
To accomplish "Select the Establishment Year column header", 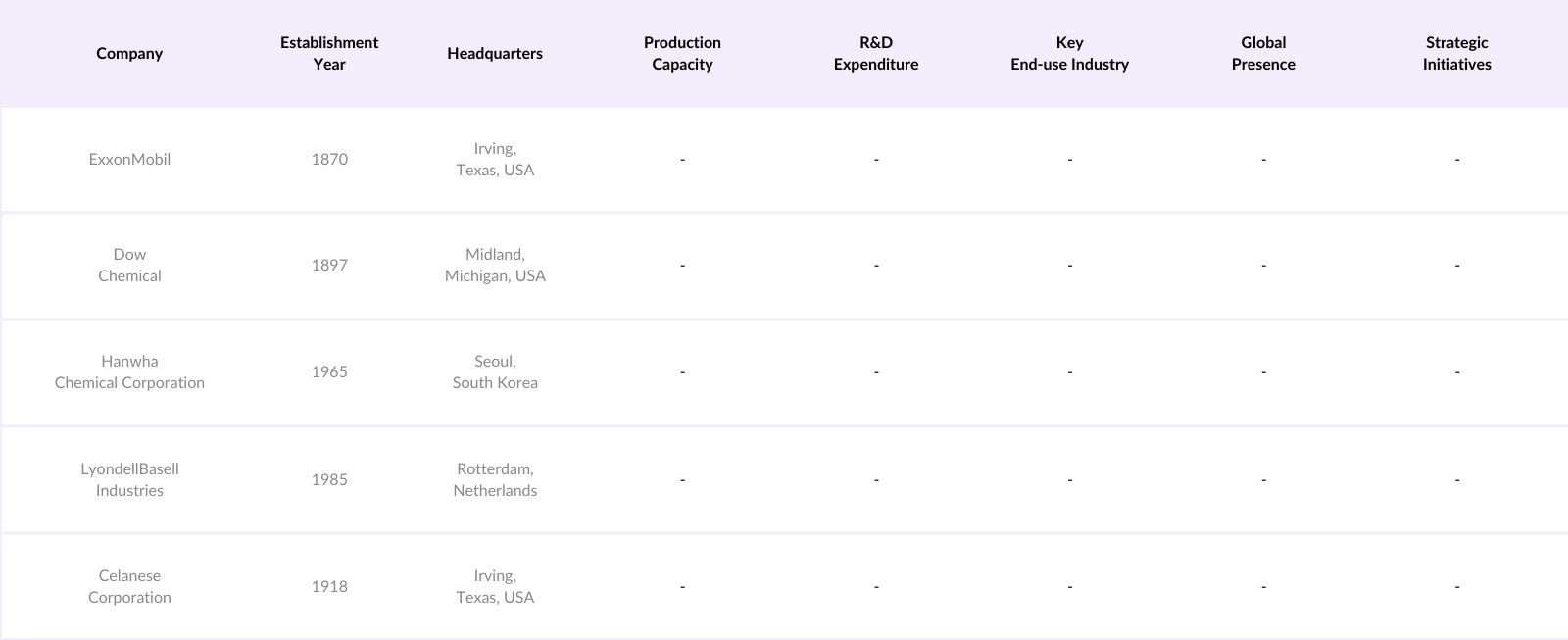I will click(x=329, y=54).
